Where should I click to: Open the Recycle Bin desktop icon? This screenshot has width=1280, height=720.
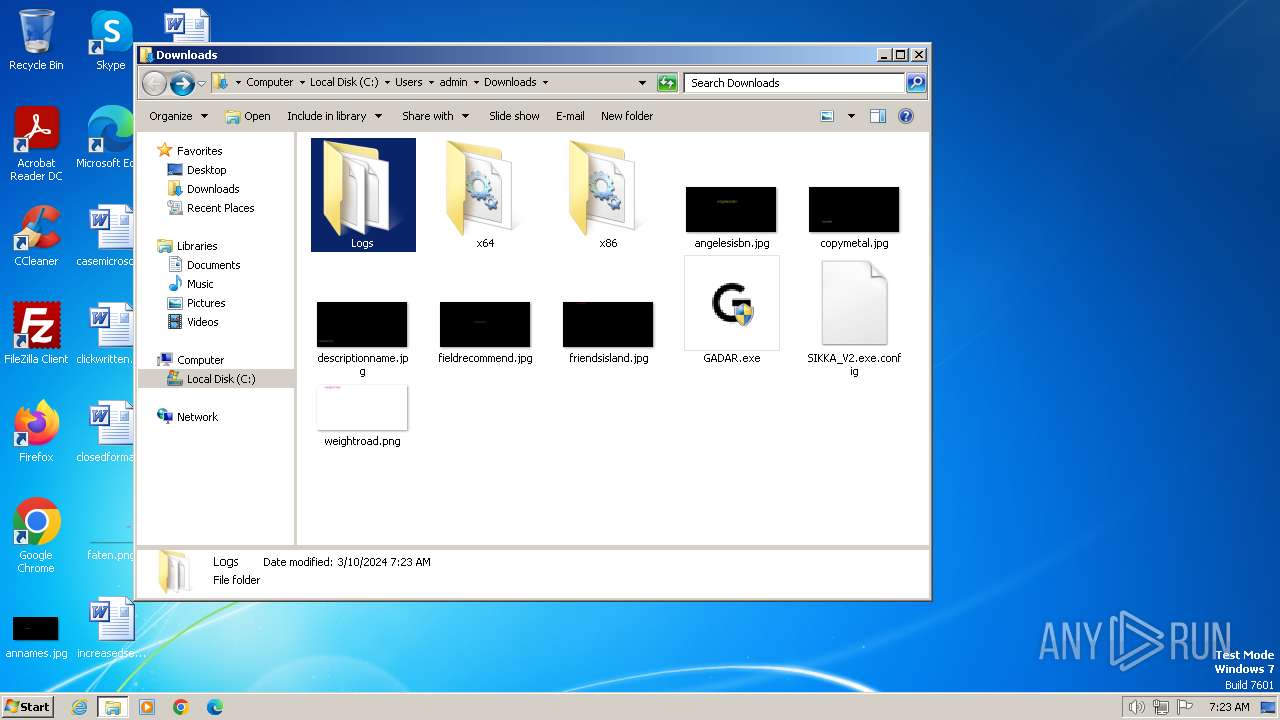tap(36, 40)
